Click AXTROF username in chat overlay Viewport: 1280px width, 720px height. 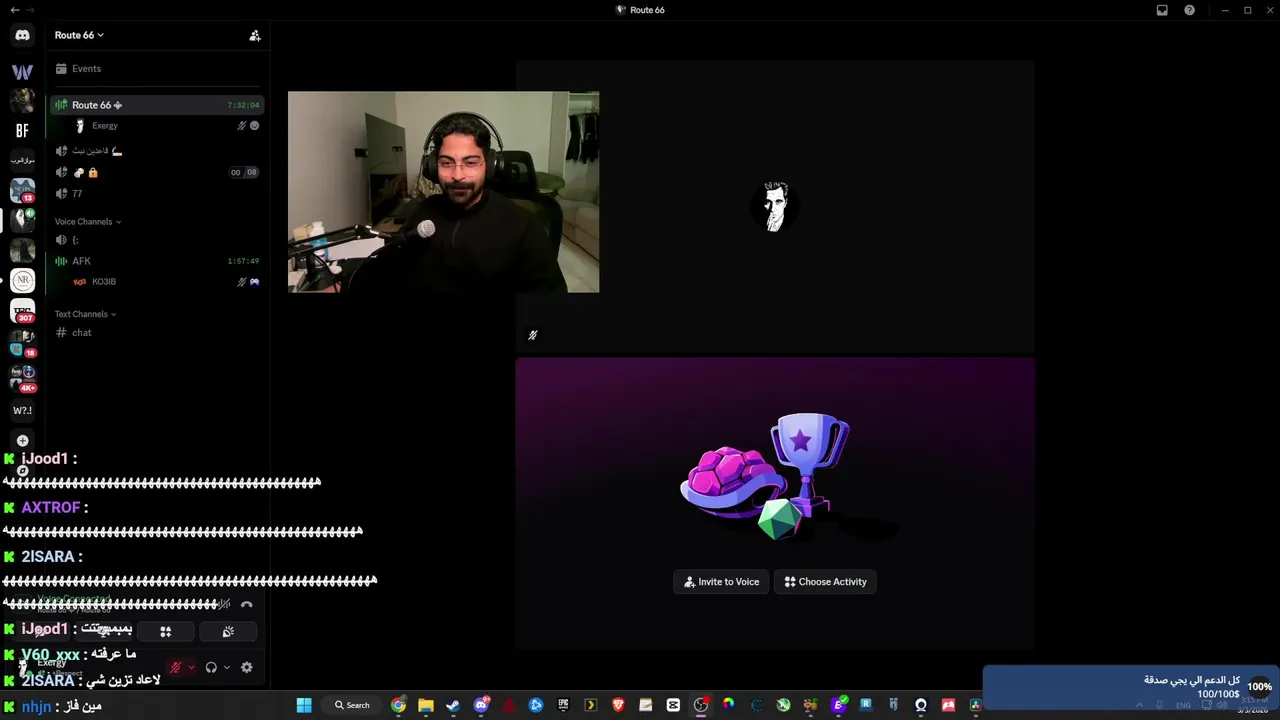point(51,508)
